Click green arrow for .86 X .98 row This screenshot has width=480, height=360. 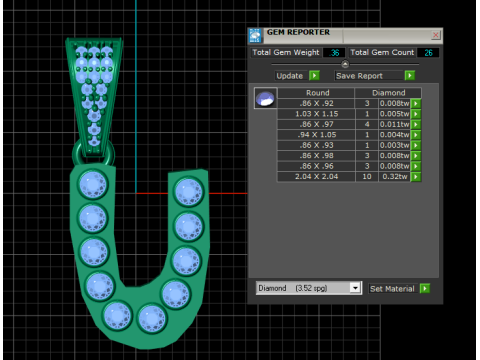pos(416,156)
